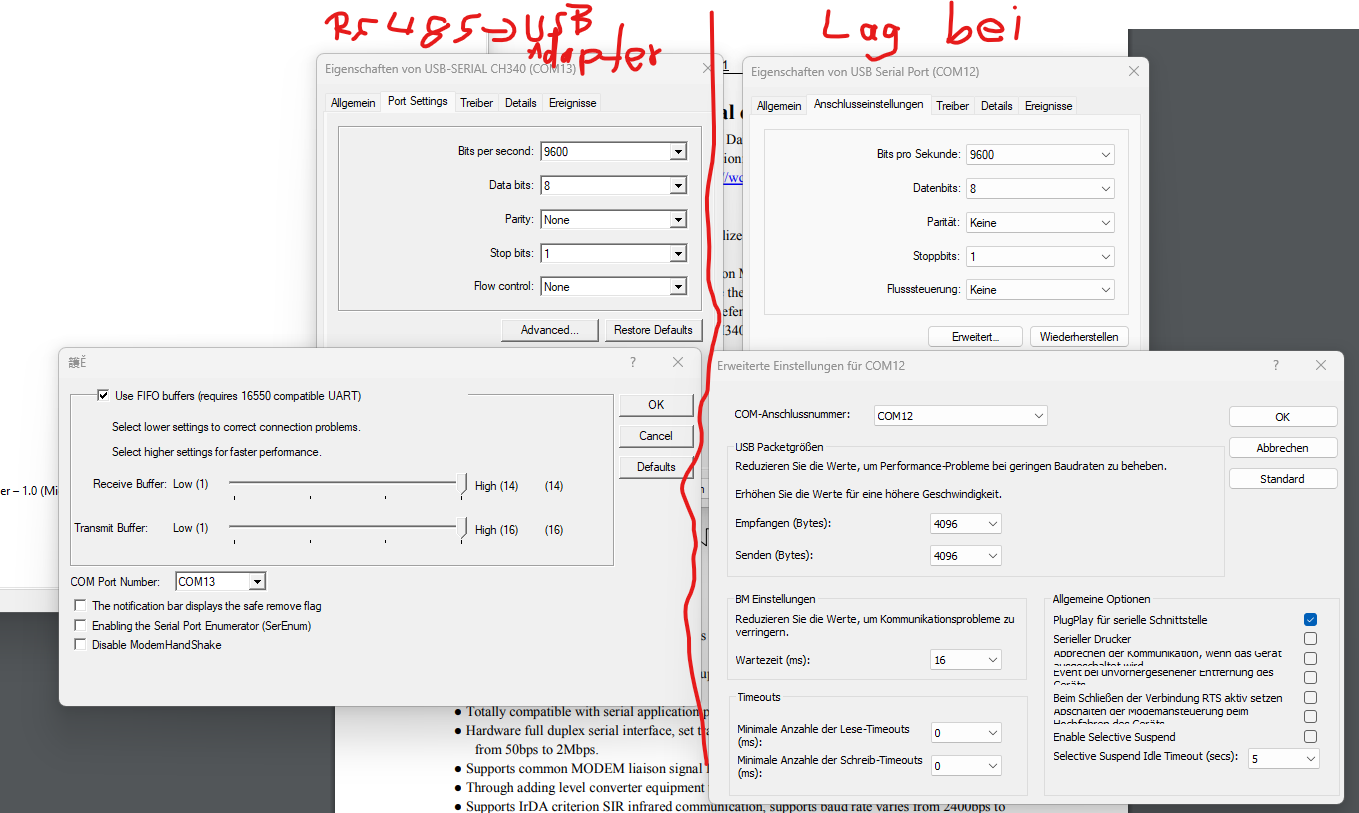Close the FIFO buffers advanced dialog
The width and height of the screenshot is (1359, 813).
pyautogui.click(x=678, y=362)
